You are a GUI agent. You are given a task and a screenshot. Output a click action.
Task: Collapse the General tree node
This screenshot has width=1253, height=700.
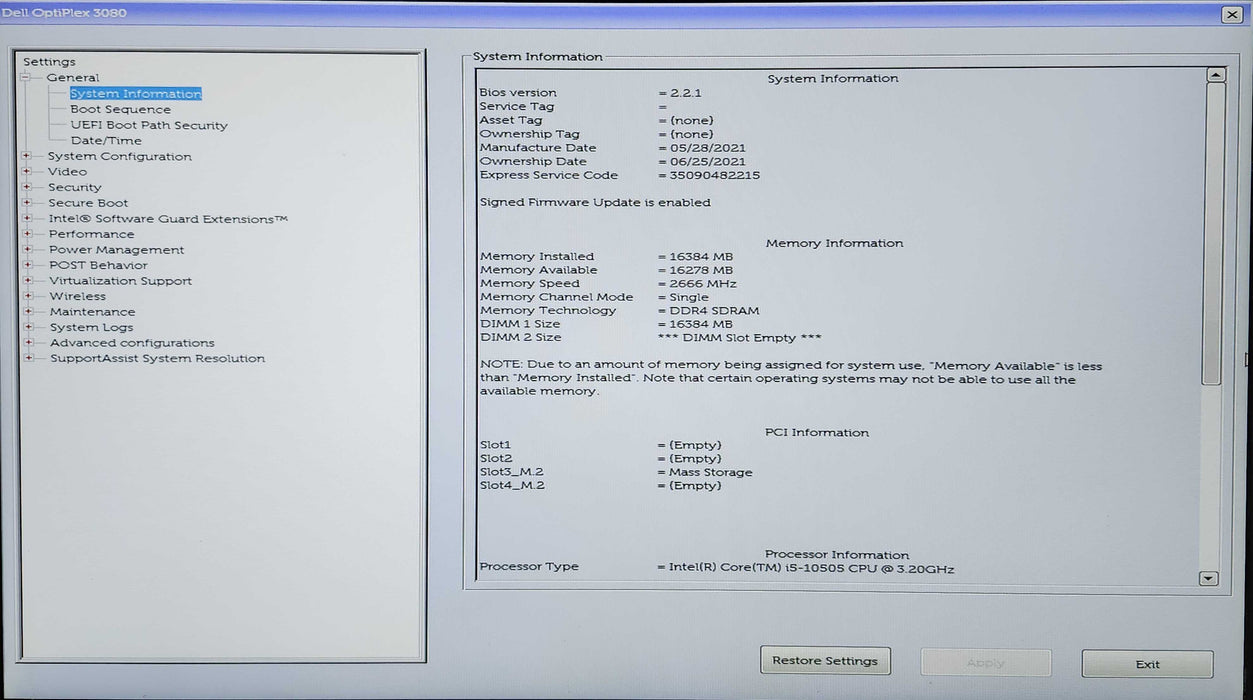[x=27, y=78]
